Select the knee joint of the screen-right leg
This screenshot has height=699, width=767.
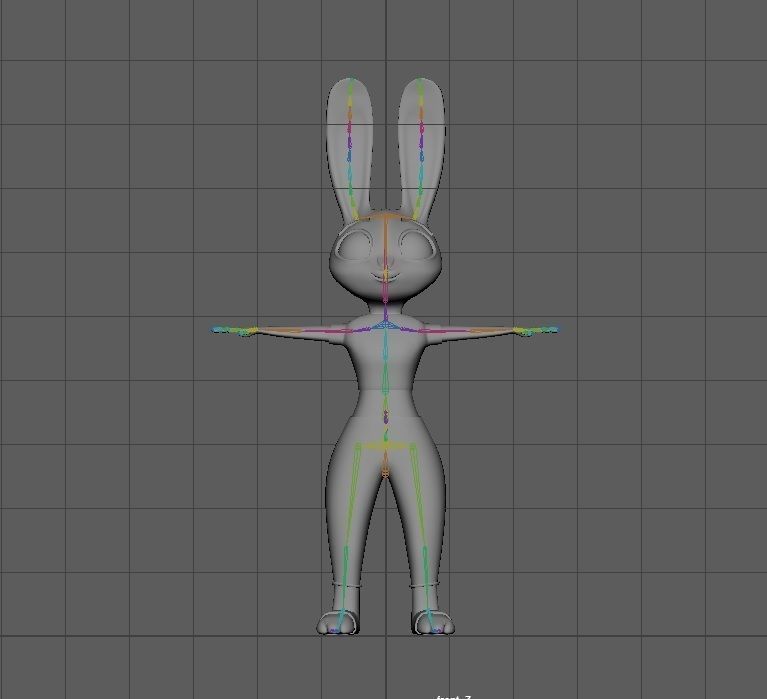[x=425, y=548]
